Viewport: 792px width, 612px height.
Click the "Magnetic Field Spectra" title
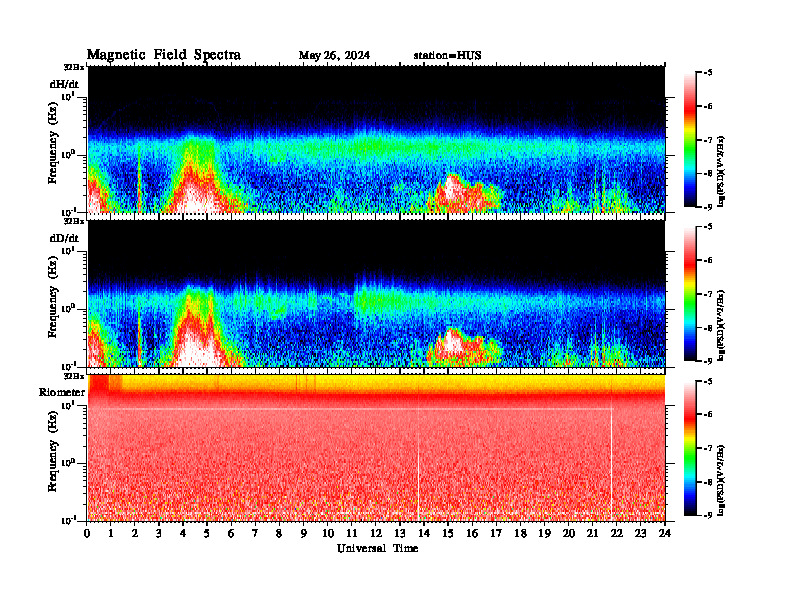pos(164,55)
